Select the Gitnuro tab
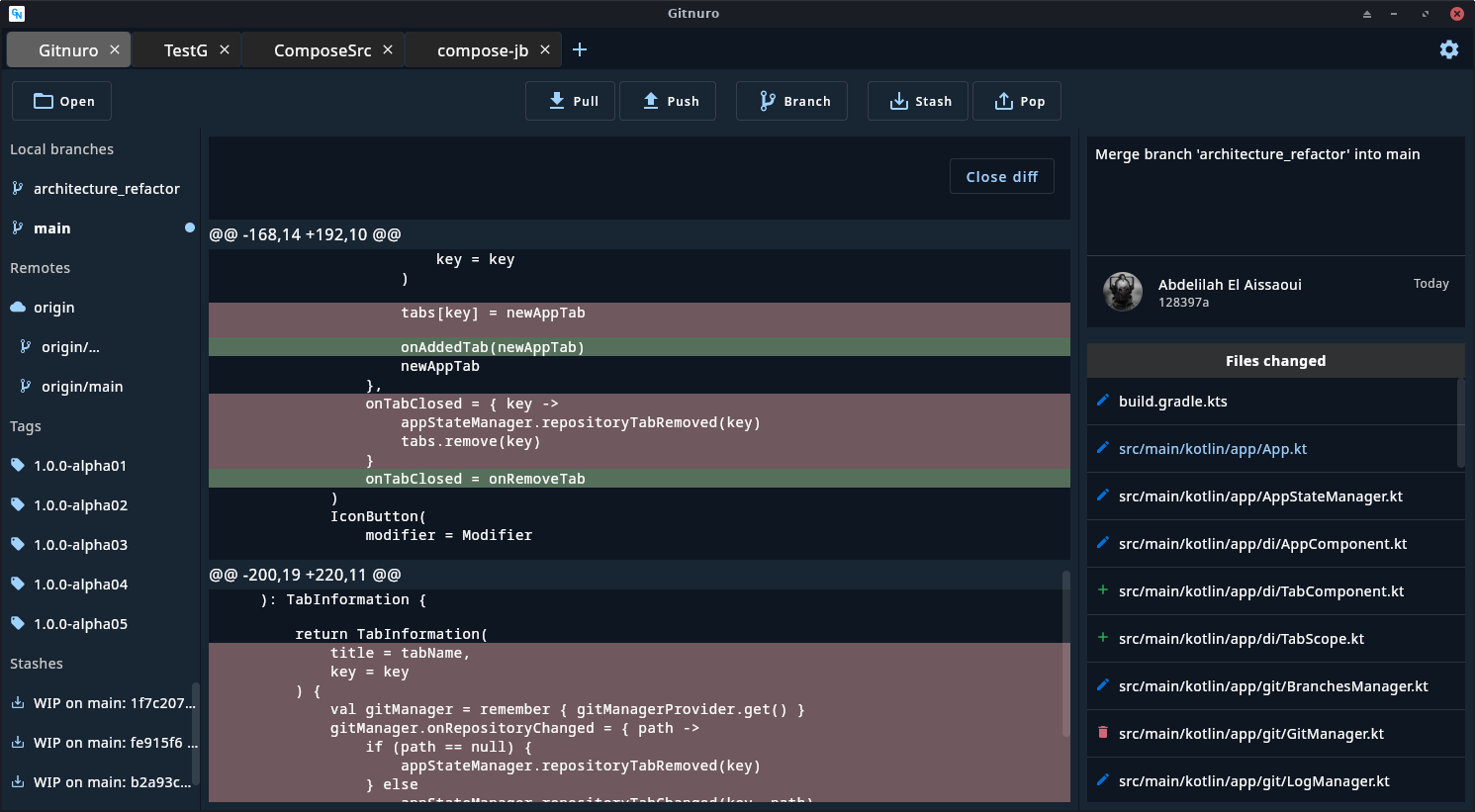 point(68,50)
